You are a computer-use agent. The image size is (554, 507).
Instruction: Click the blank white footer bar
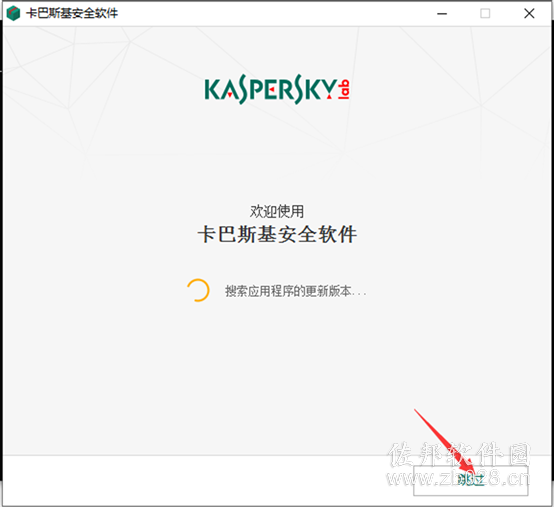(x=208, y=481)
